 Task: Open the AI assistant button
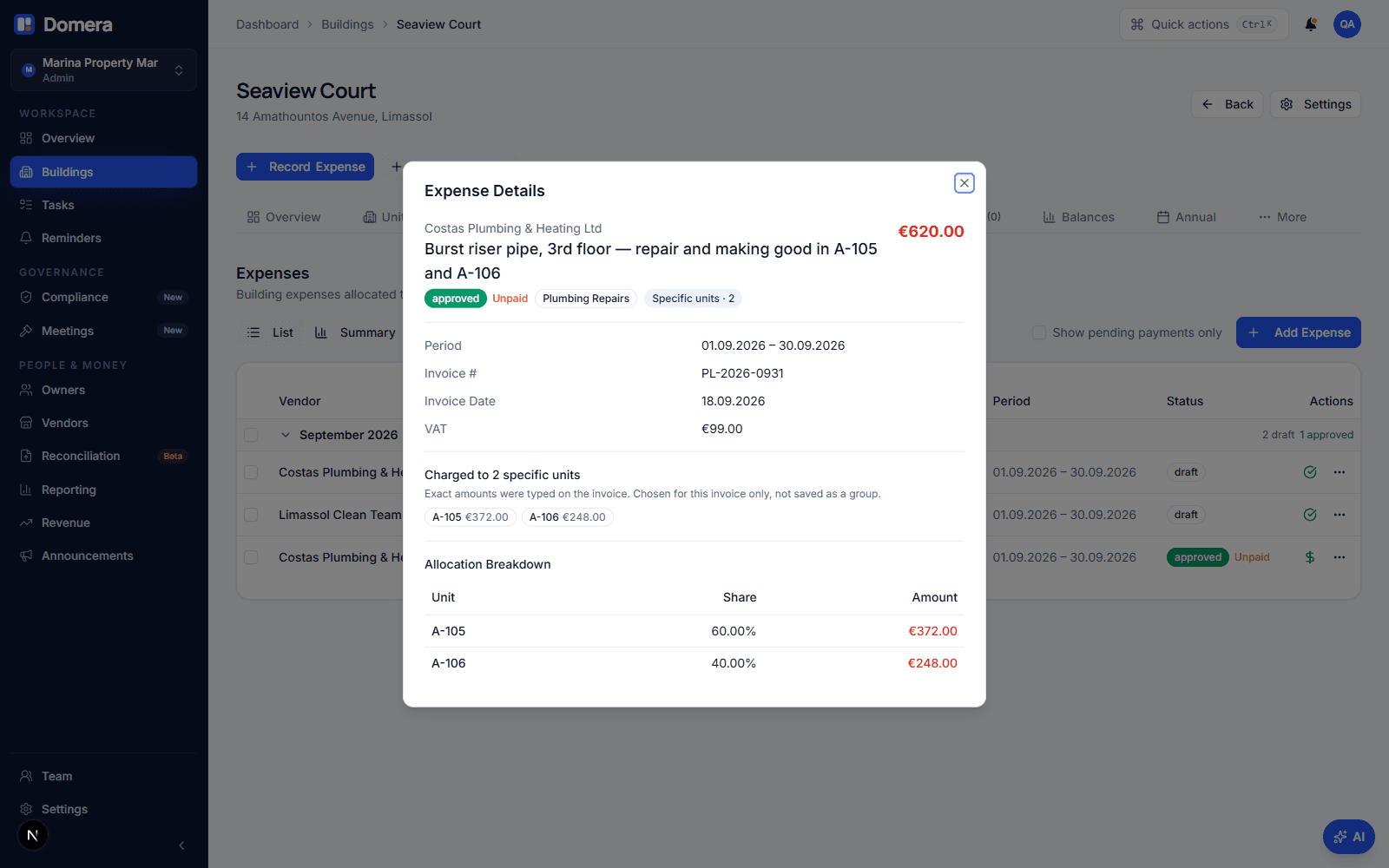1348,837
